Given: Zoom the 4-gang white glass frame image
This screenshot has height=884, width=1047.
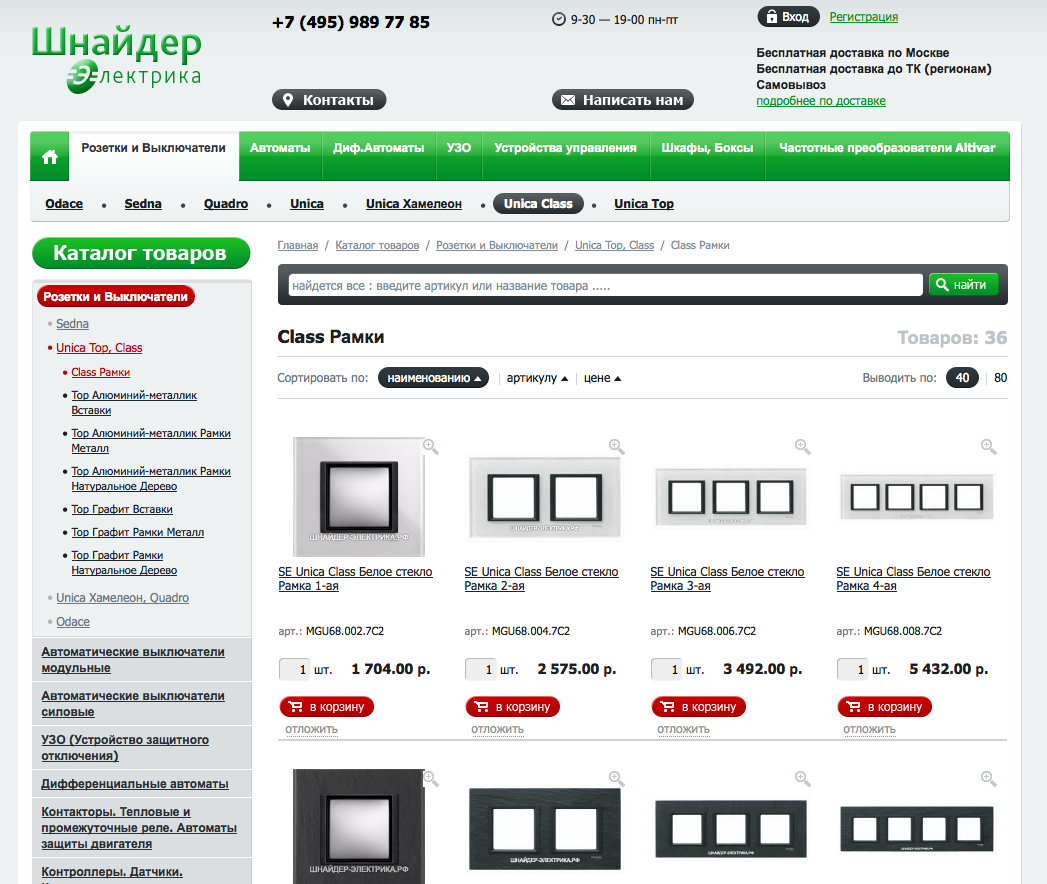Looking at the screenshot, I should [989, 447].
